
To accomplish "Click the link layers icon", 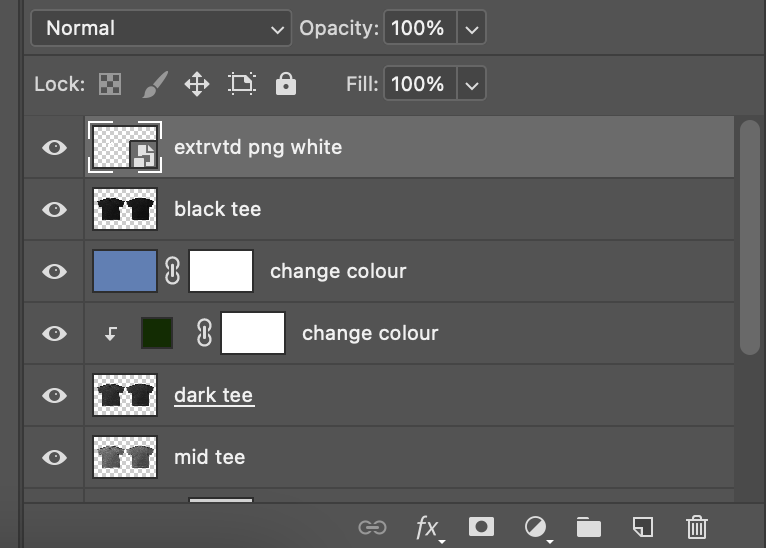I will [372, 526].
